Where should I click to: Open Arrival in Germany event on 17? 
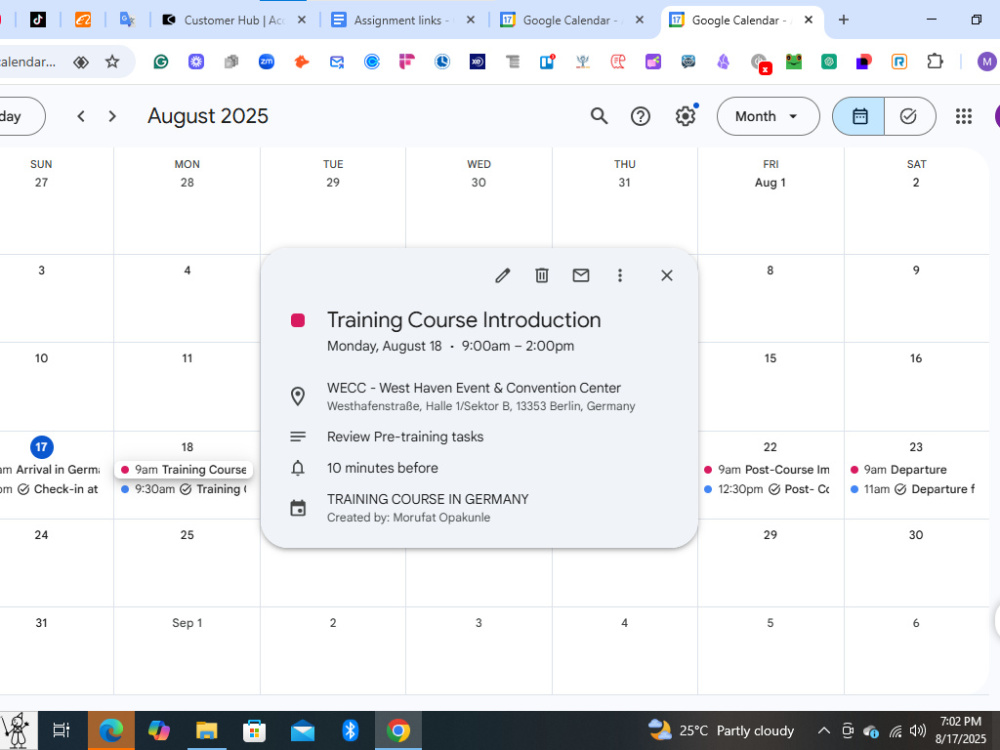click(50, 470)
